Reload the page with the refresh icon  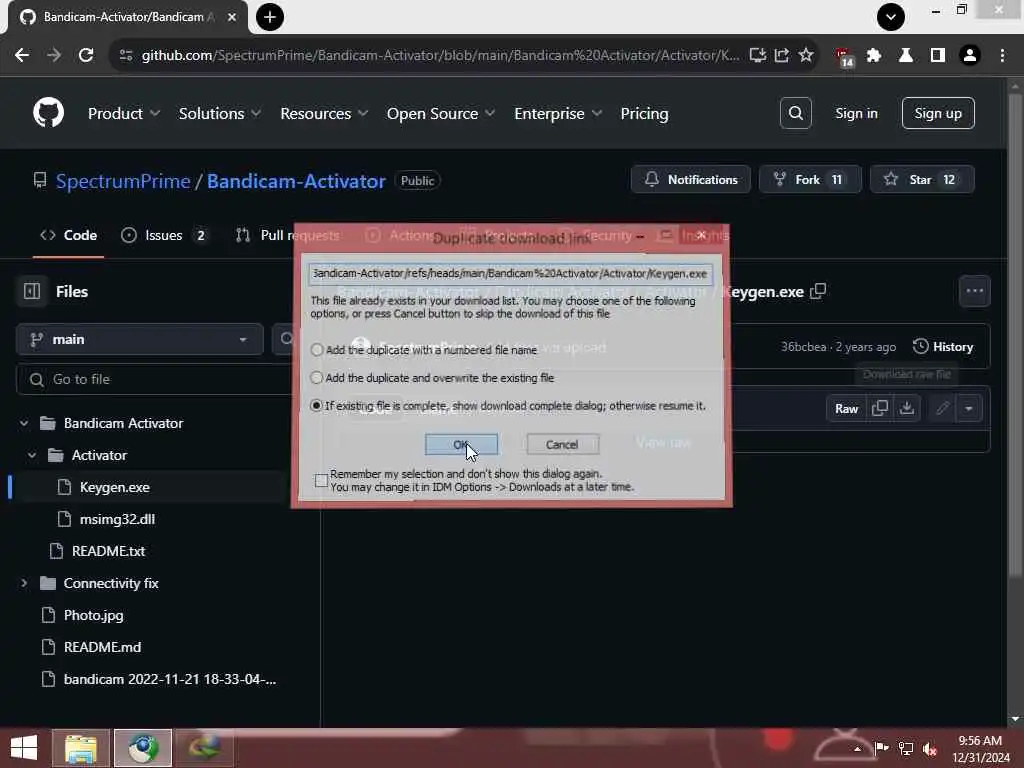tap(86, 56)
